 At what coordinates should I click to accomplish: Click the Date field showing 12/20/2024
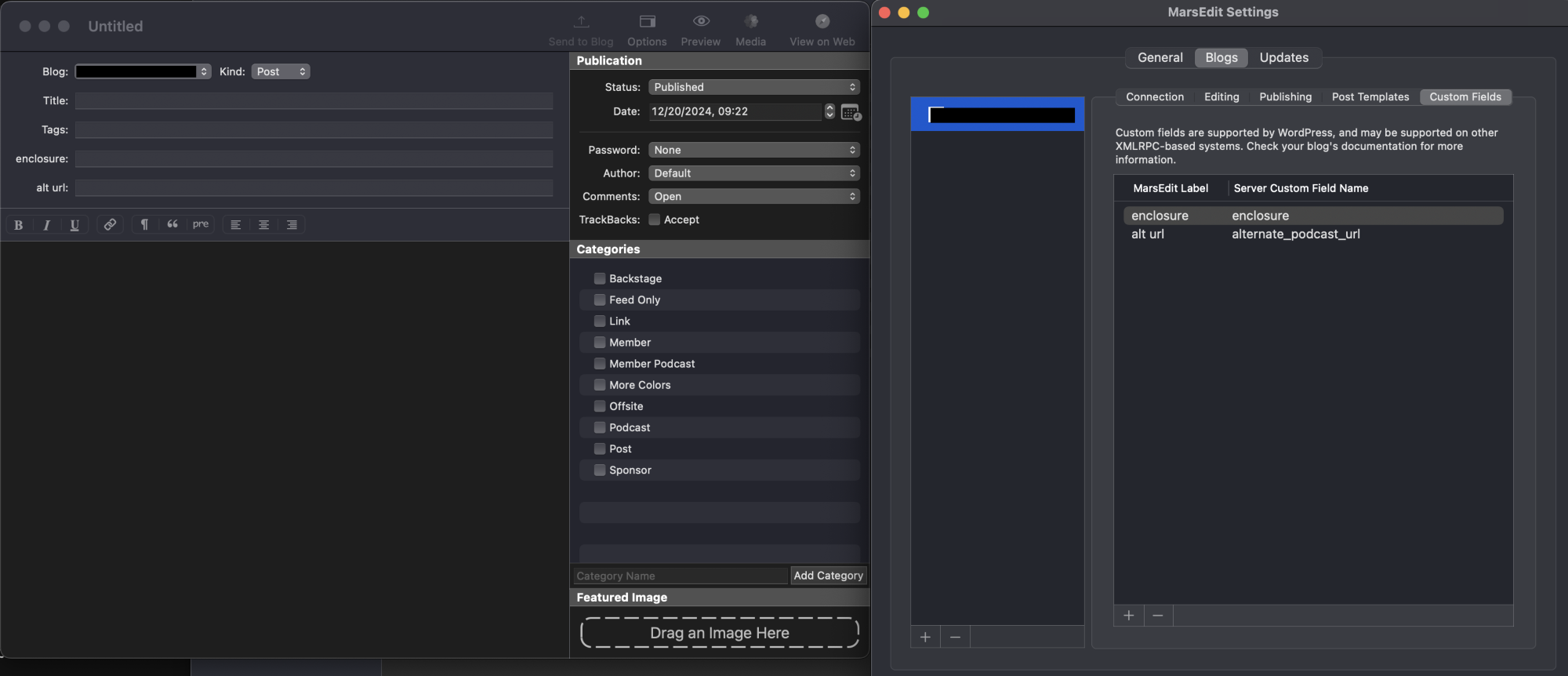(735, 111)
